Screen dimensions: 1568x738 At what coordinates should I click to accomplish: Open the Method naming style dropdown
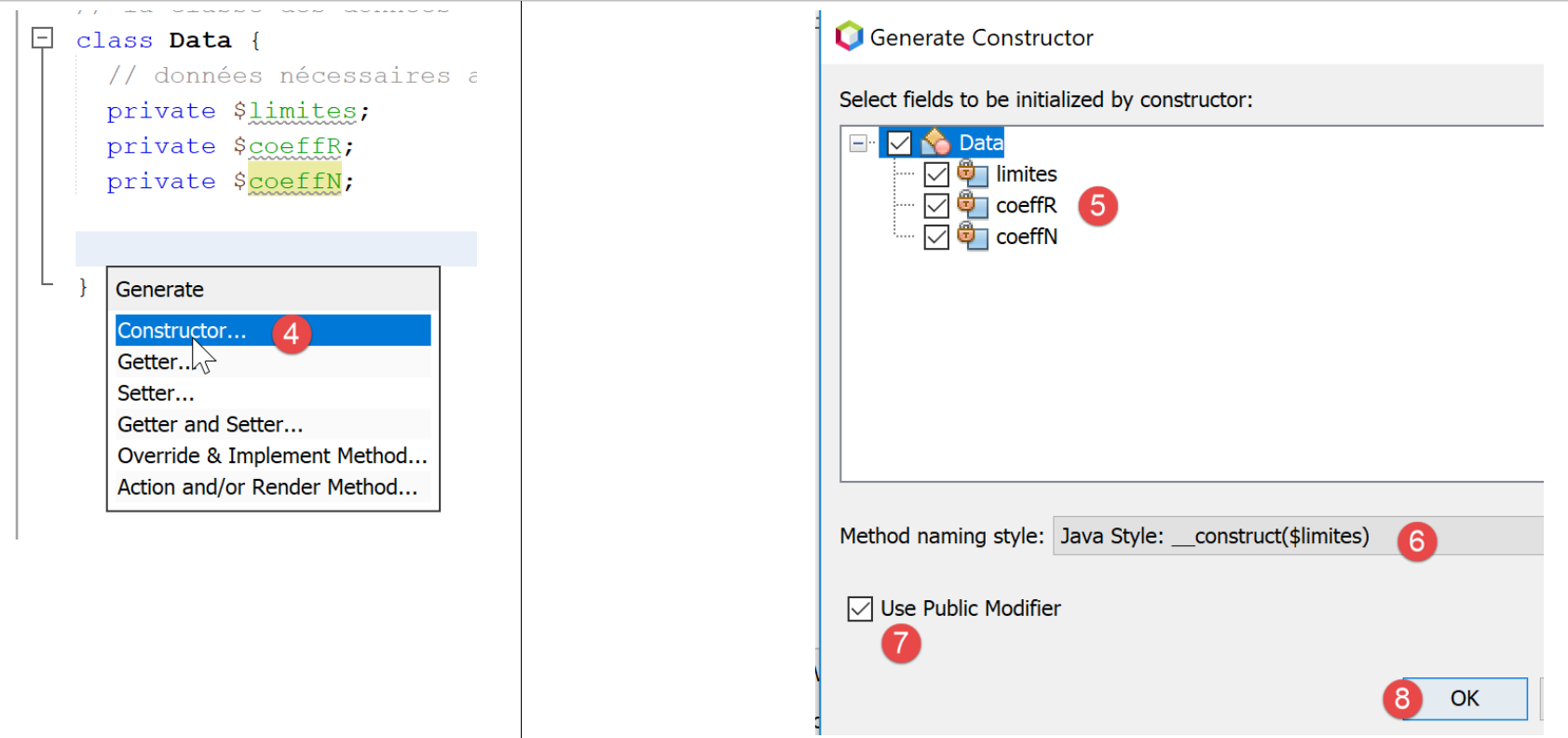(x=1297, y=536)
